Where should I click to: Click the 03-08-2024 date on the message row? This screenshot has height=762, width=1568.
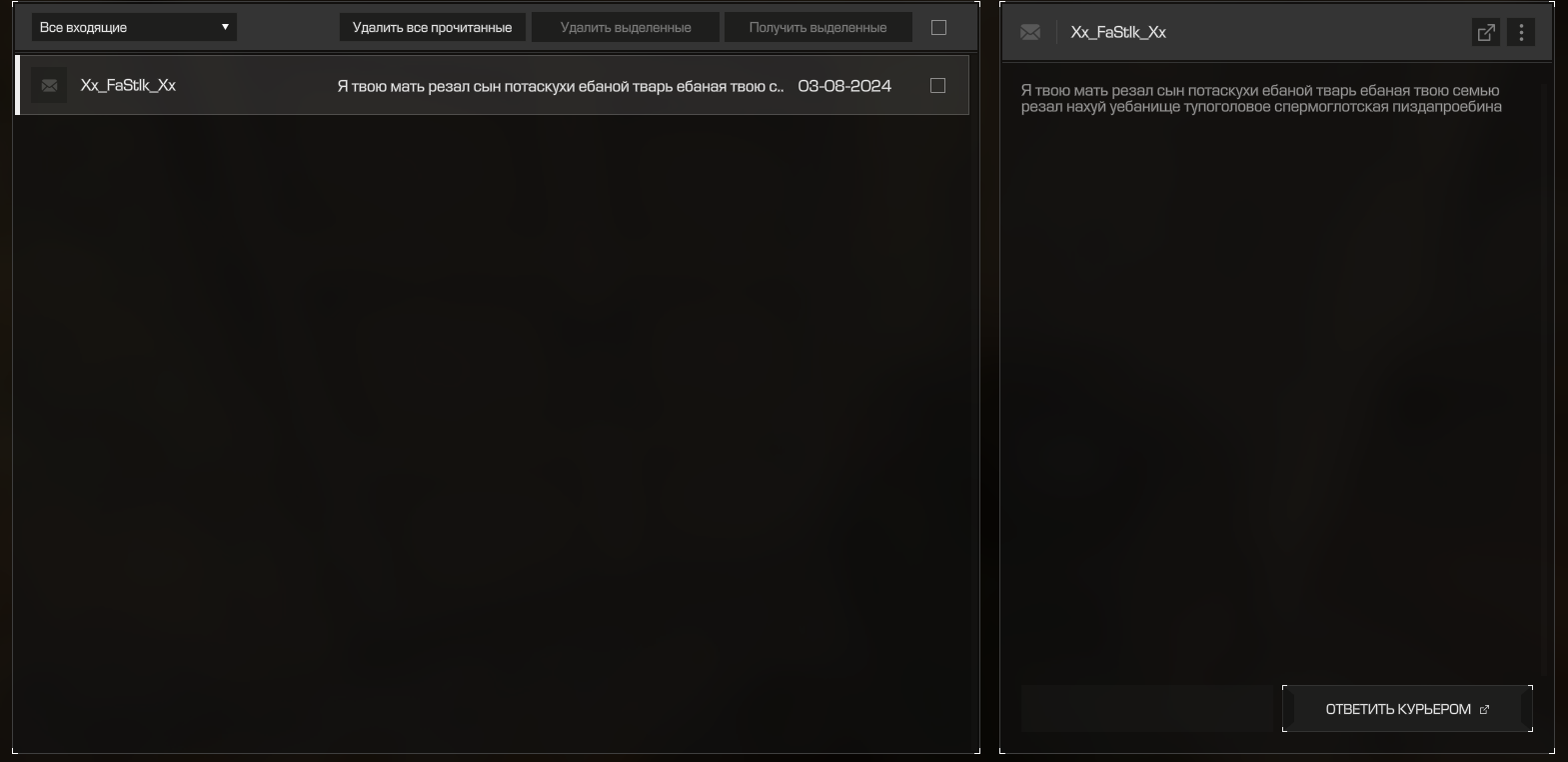click(x=844, y=86)
